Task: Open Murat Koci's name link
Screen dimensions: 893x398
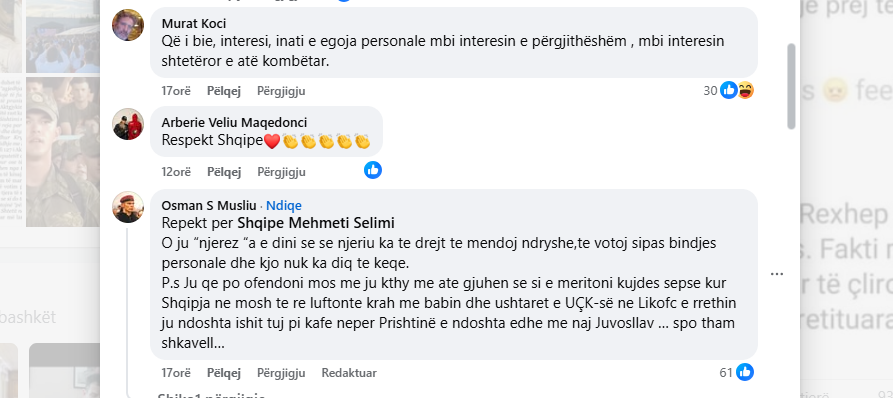Action: pyautogui.click(x=194, y=23)
